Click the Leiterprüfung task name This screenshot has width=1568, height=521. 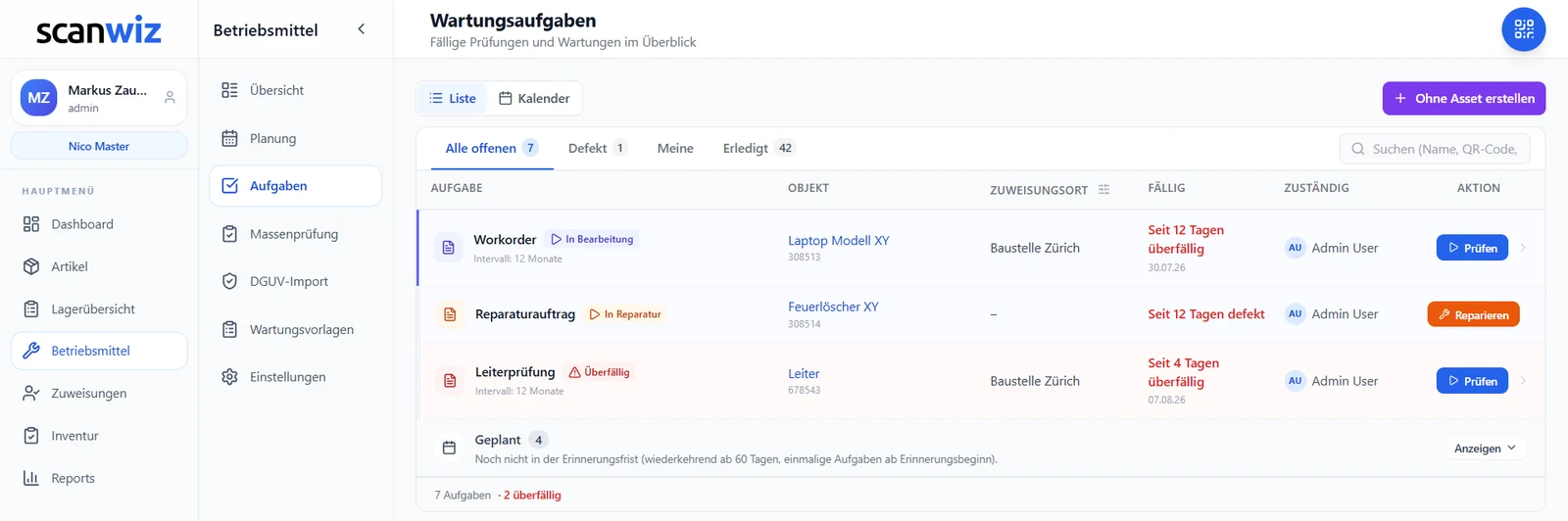tap(515, 372)
